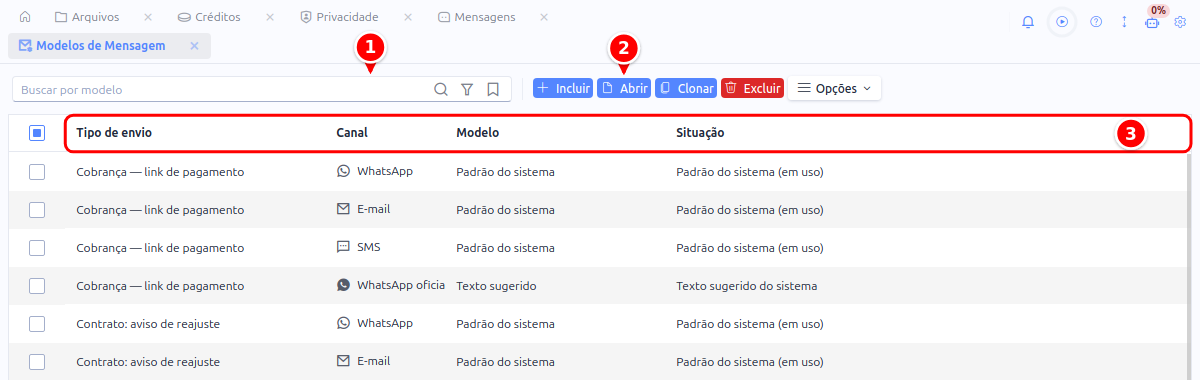Click E-mail envelope icon in Contrato row
Screen dimensions: 1200x380
(x=344, y=361)
